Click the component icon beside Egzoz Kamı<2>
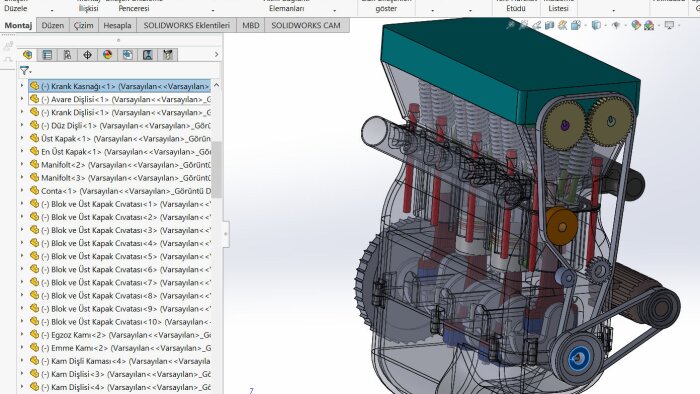 point(34,335)
